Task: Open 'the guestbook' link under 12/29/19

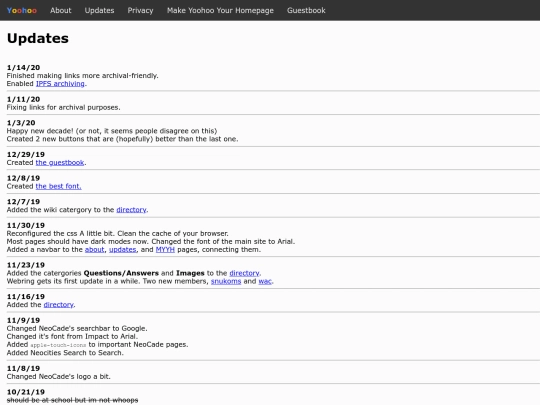Action: pos(60,163)
